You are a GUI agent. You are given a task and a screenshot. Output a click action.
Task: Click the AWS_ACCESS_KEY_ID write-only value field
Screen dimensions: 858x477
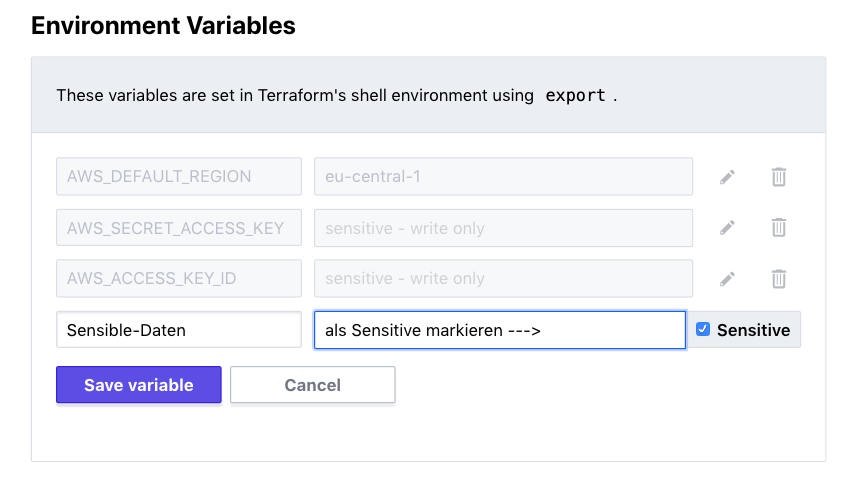click(503, 279)
